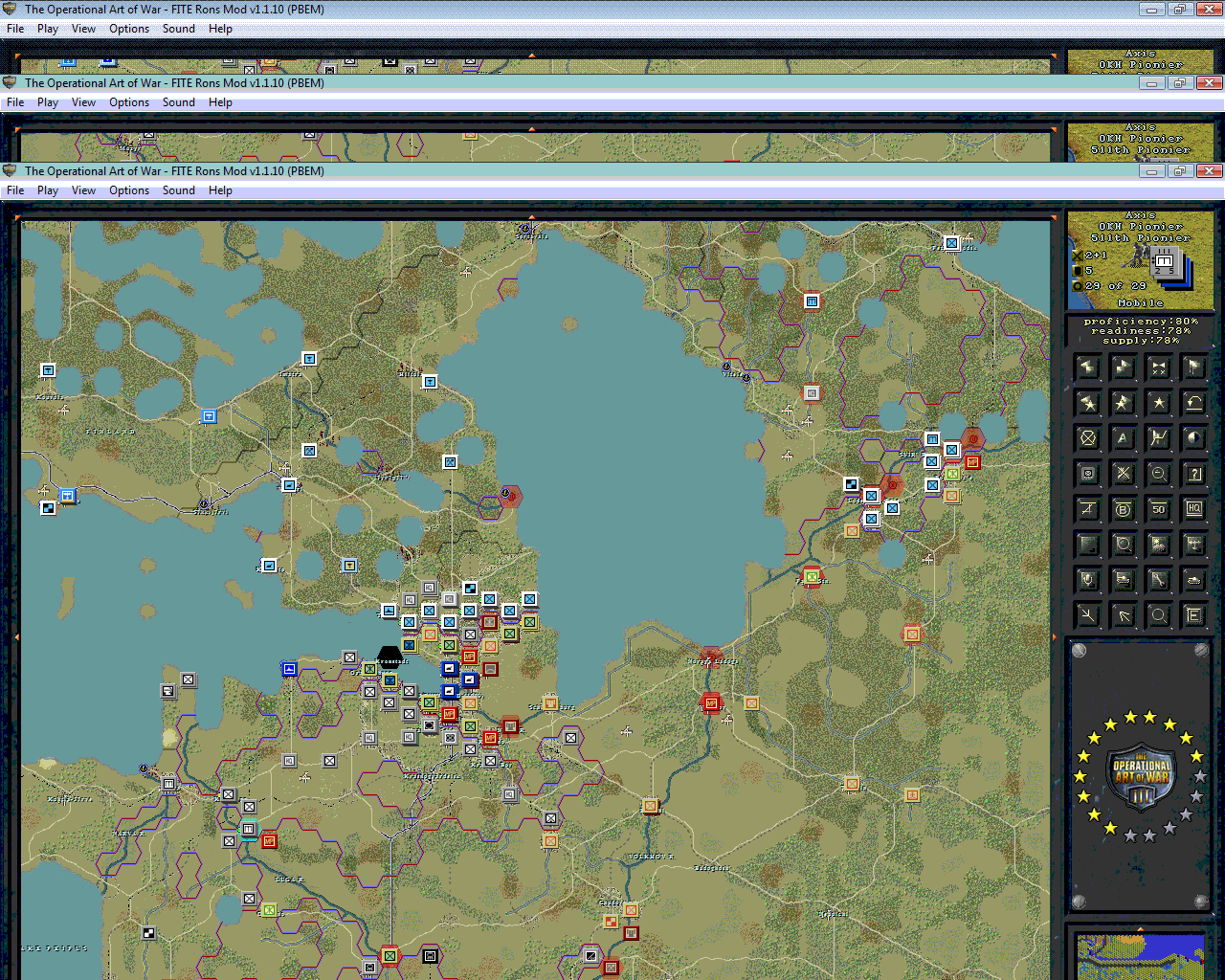The height and width of the screenshot is (980, 1225).
Task: Click the microphone icon button
Action: tap(1087, 580)
